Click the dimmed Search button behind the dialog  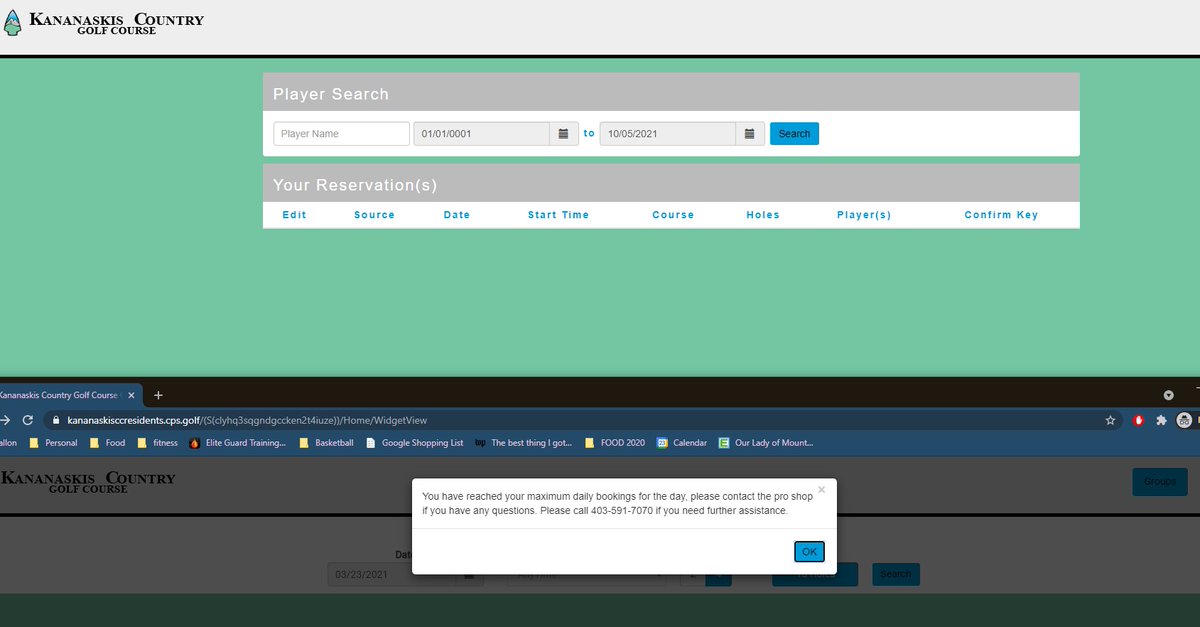(x=895, y=574)
